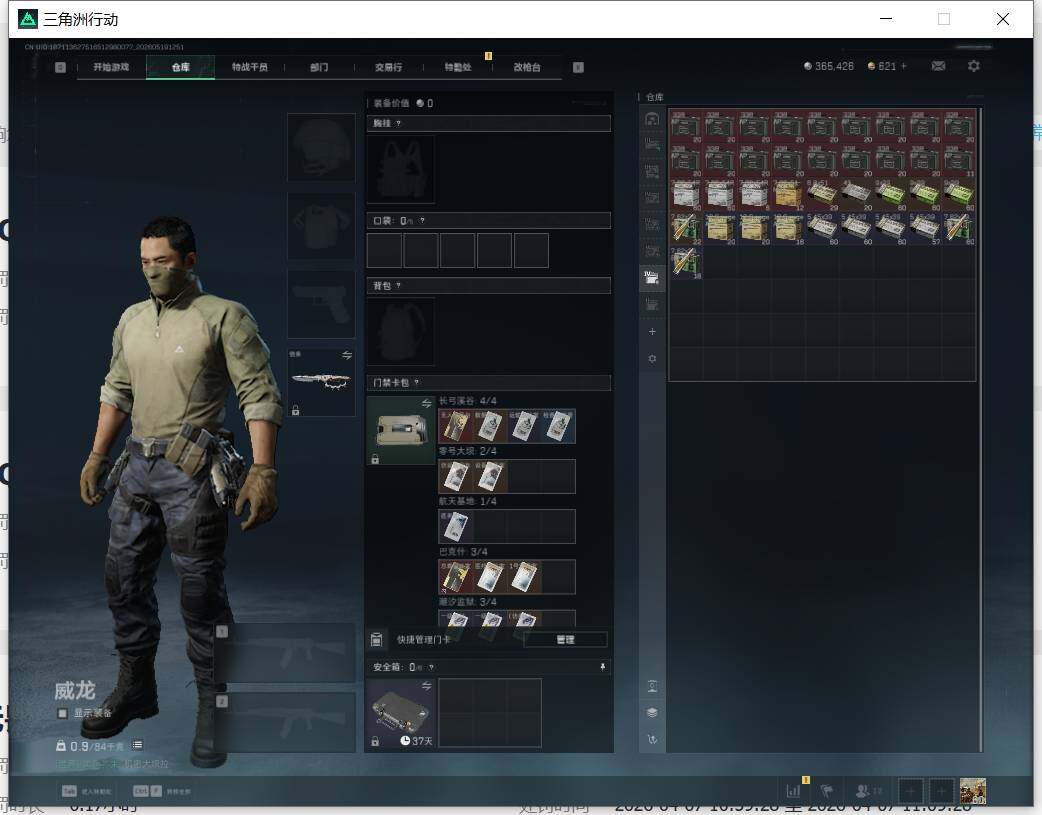Select the keycard case item
This screenshot has width=1042, height=815.
click(401, 430)
